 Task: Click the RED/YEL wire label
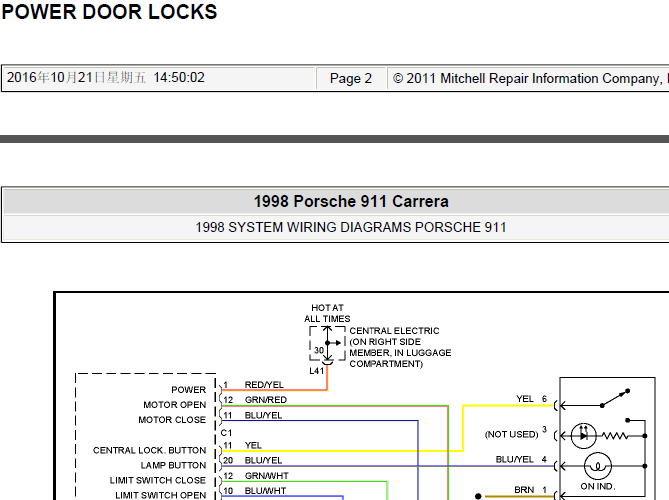[264, 385]
